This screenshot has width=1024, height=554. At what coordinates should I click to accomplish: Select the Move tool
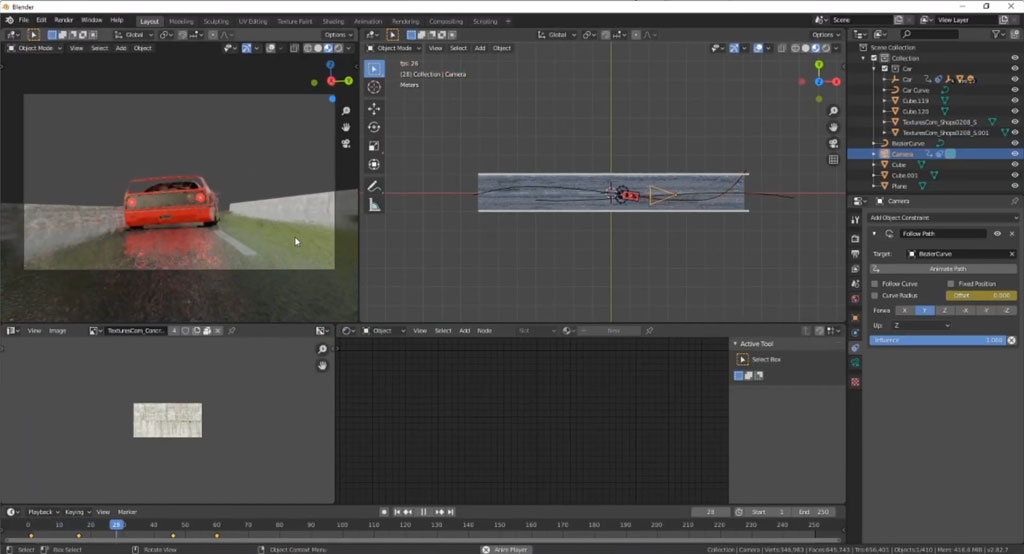(x=374, y=108)
